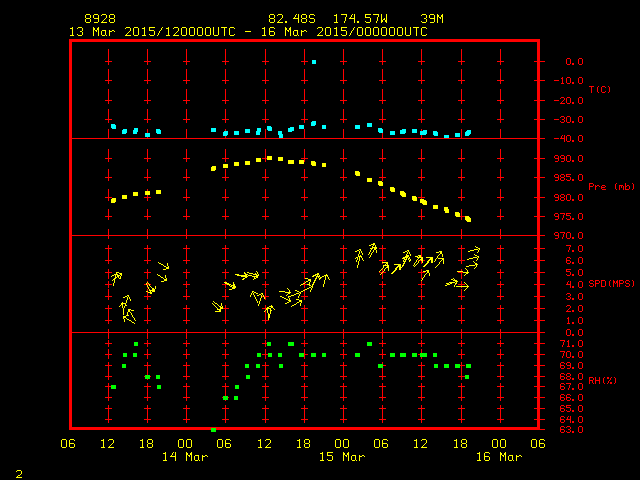Screen dimensions: 640x480
Task: Click the T(C) temperature axis label
Action: tap(600, 90)
